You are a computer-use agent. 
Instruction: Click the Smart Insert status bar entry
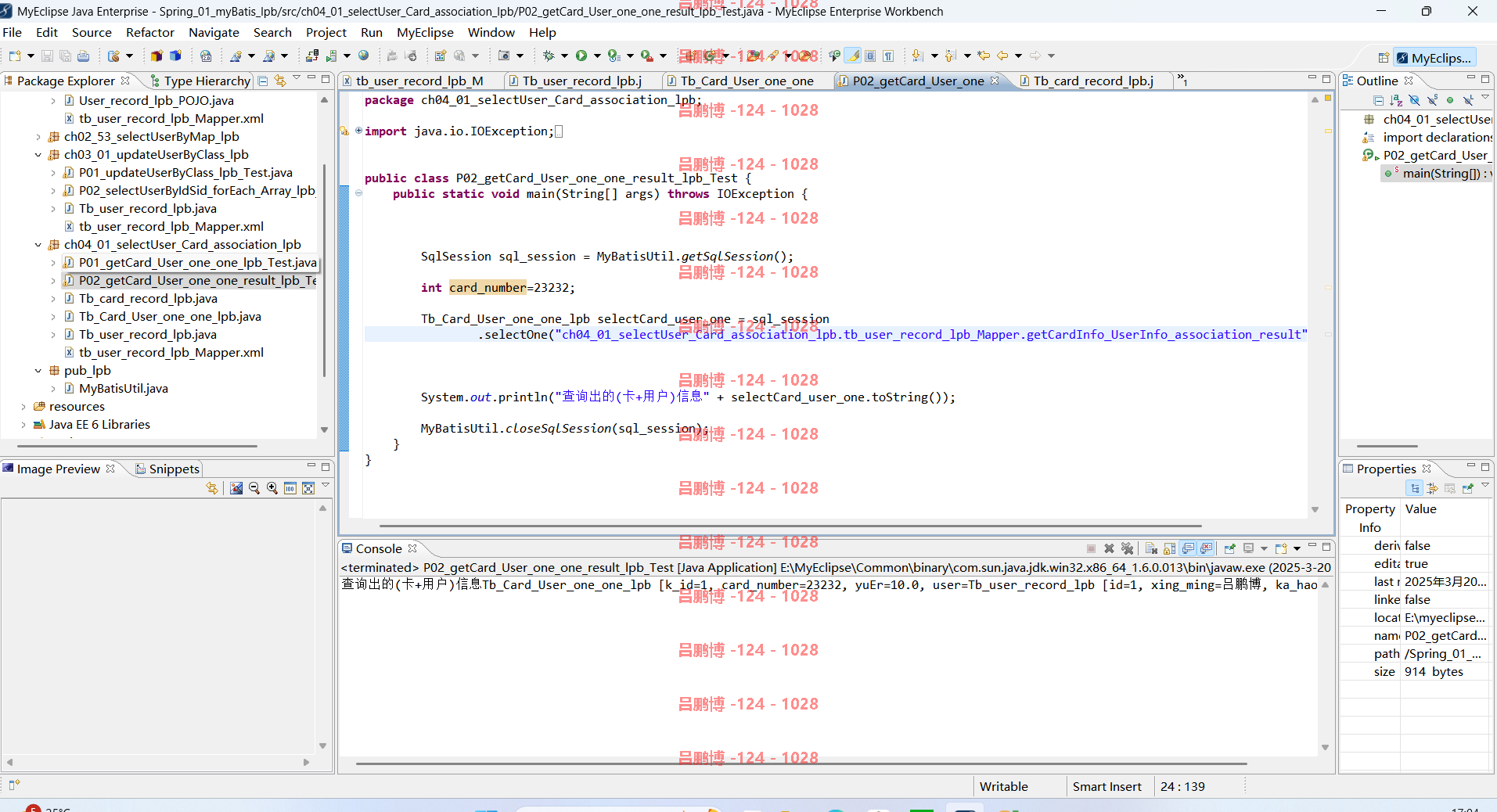[x=1107, y=786]
